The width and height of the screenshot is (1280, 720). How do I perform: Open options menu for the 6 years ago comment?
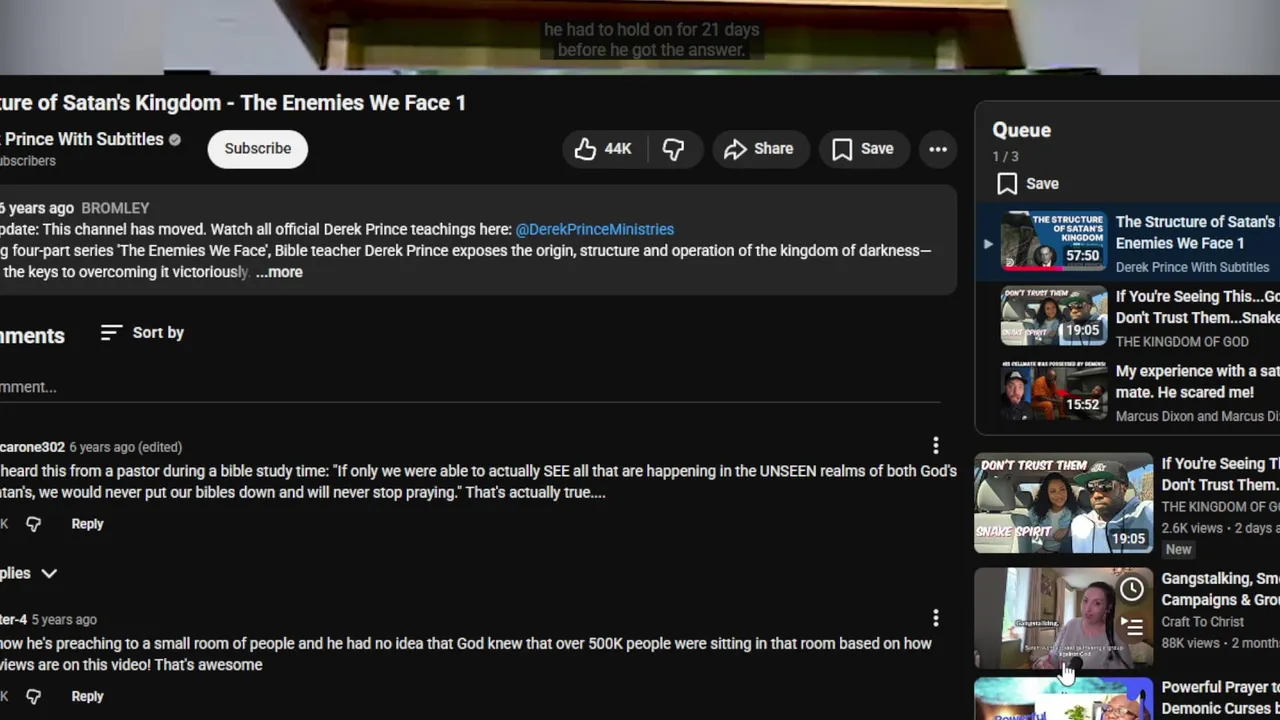(x=936, y=445)
